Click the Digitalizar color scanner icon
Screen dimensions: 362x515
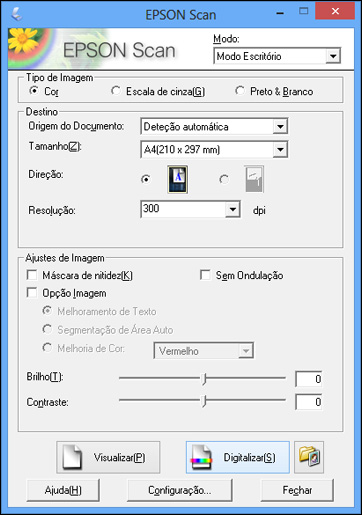(201, 457)
